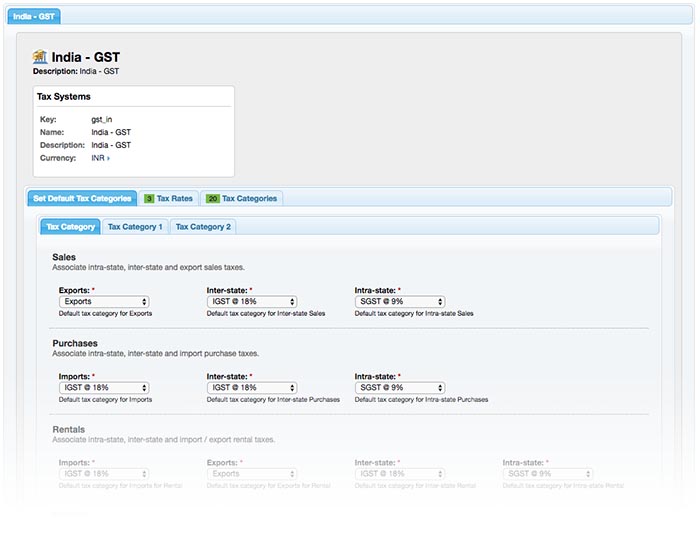Open the Purchases Inter-state dropdown
Image resolution: width=700 pixels, height=540 pixels.
click(252, 388)
